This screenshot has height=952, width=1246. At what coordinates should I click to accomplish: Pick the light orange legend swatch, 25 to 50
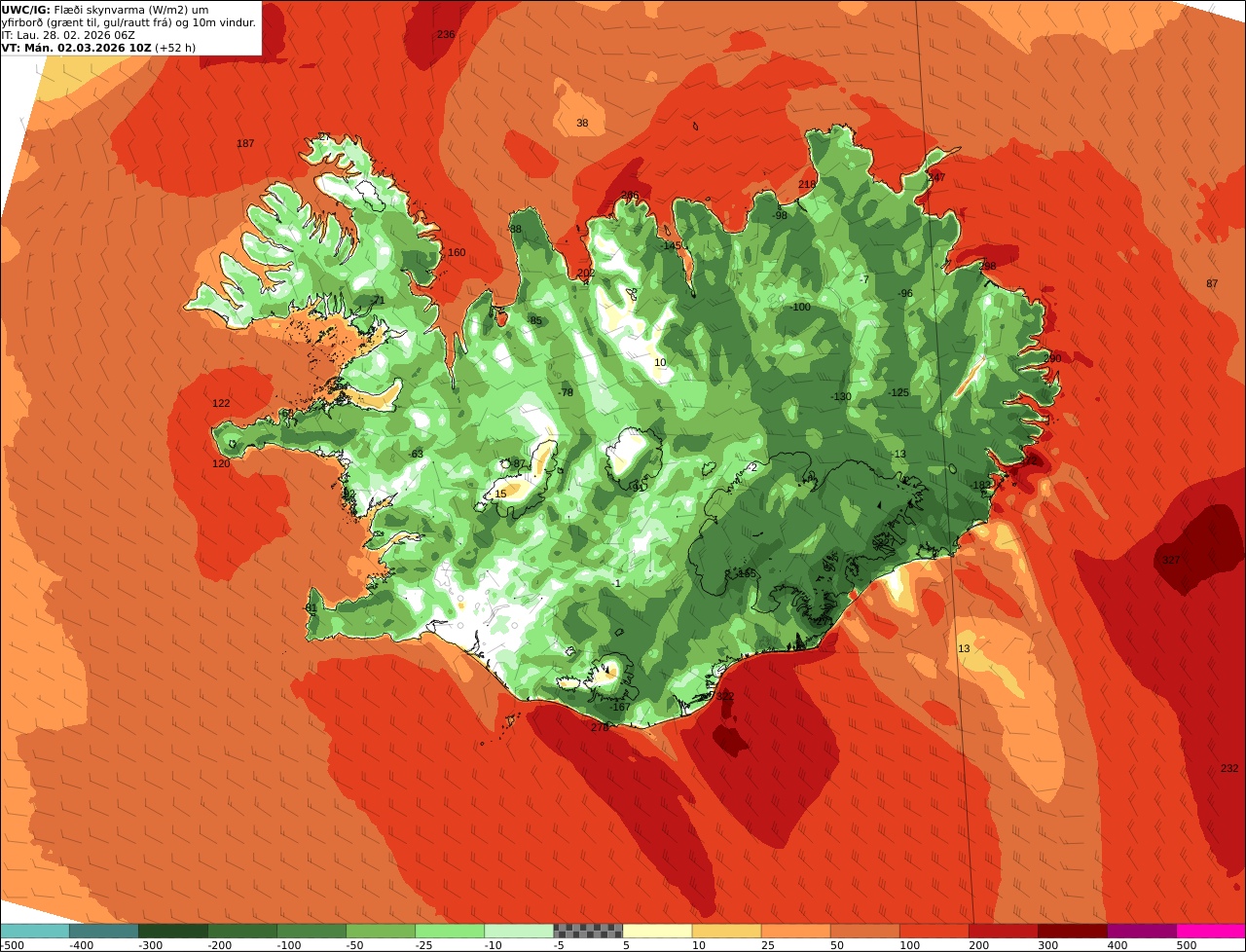[795, 932]
